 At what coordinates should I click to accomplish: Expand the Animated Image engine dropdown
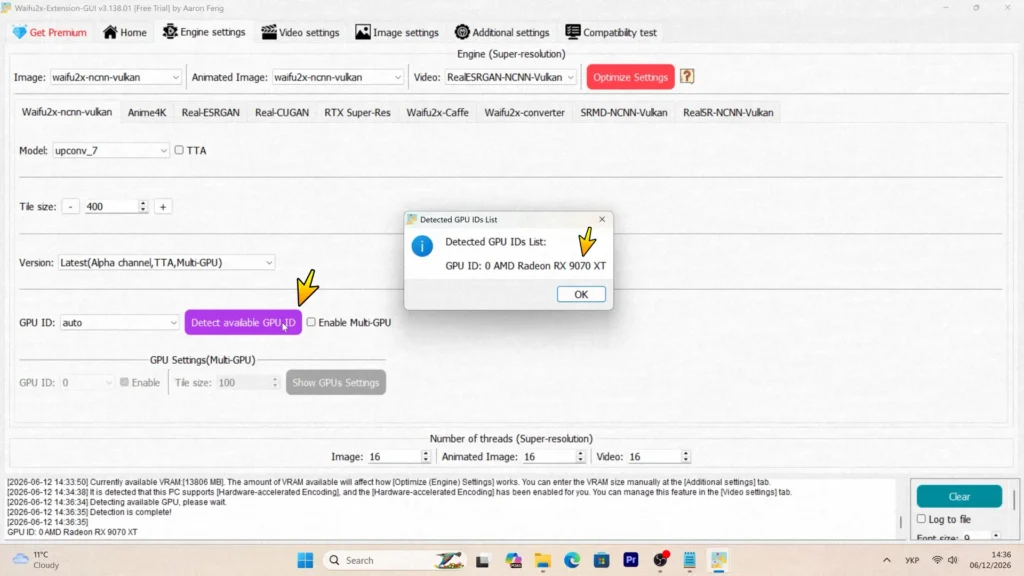(x=338, y=77)
